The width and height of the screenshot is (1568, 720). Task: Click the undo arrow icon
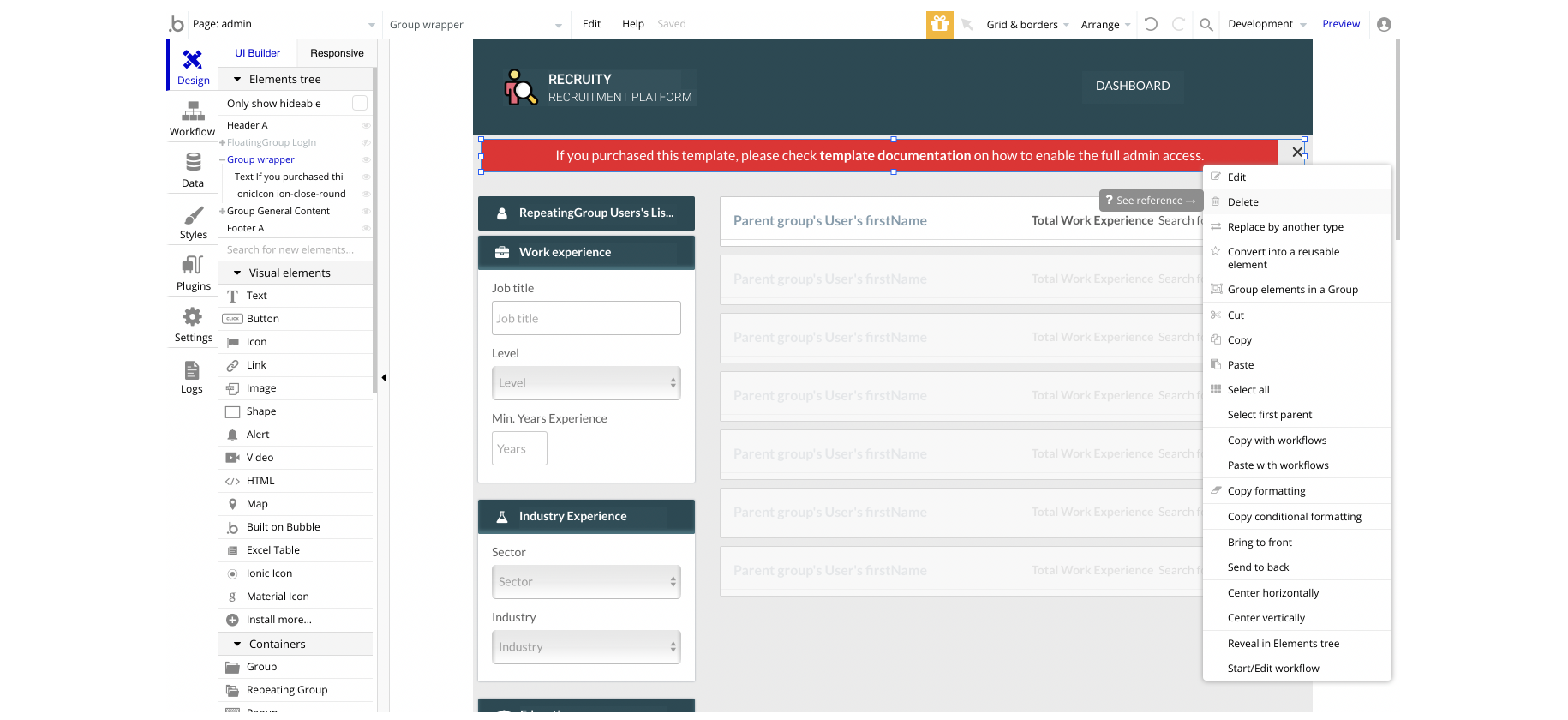pos(1151,24)
